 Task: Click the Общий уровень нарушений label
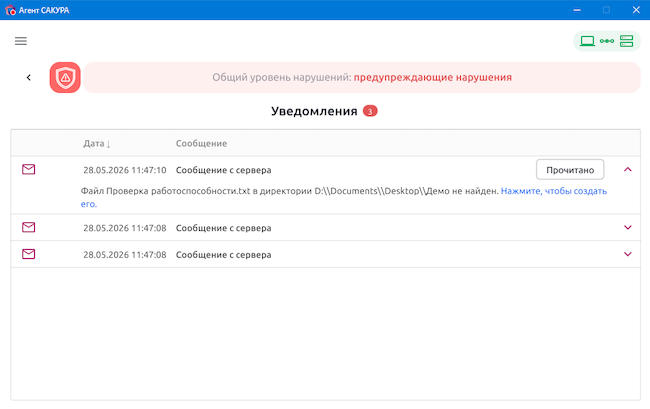click(x=282, y=77)
